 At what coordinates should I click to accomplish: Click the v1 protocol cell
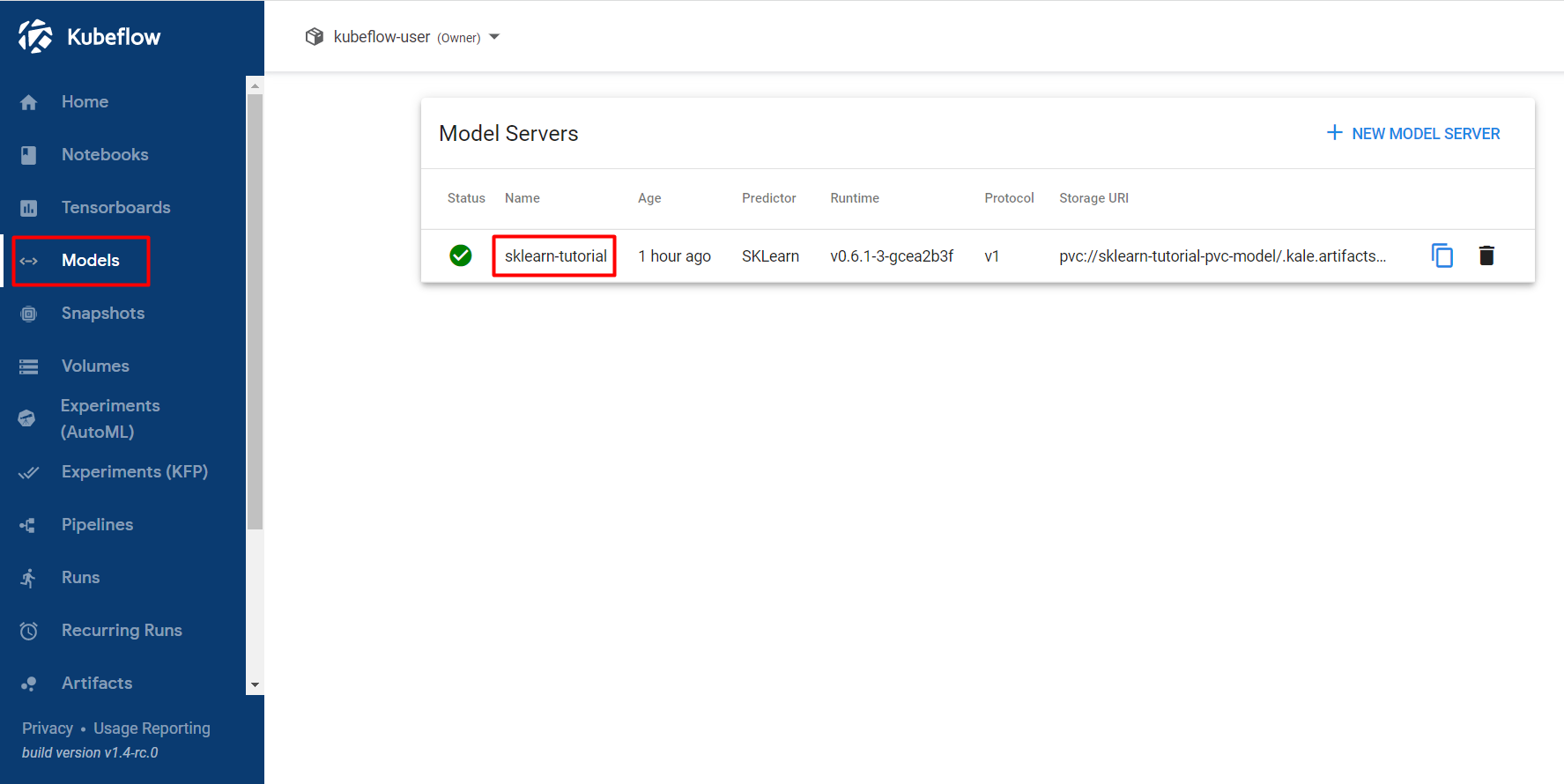point(991,256)
